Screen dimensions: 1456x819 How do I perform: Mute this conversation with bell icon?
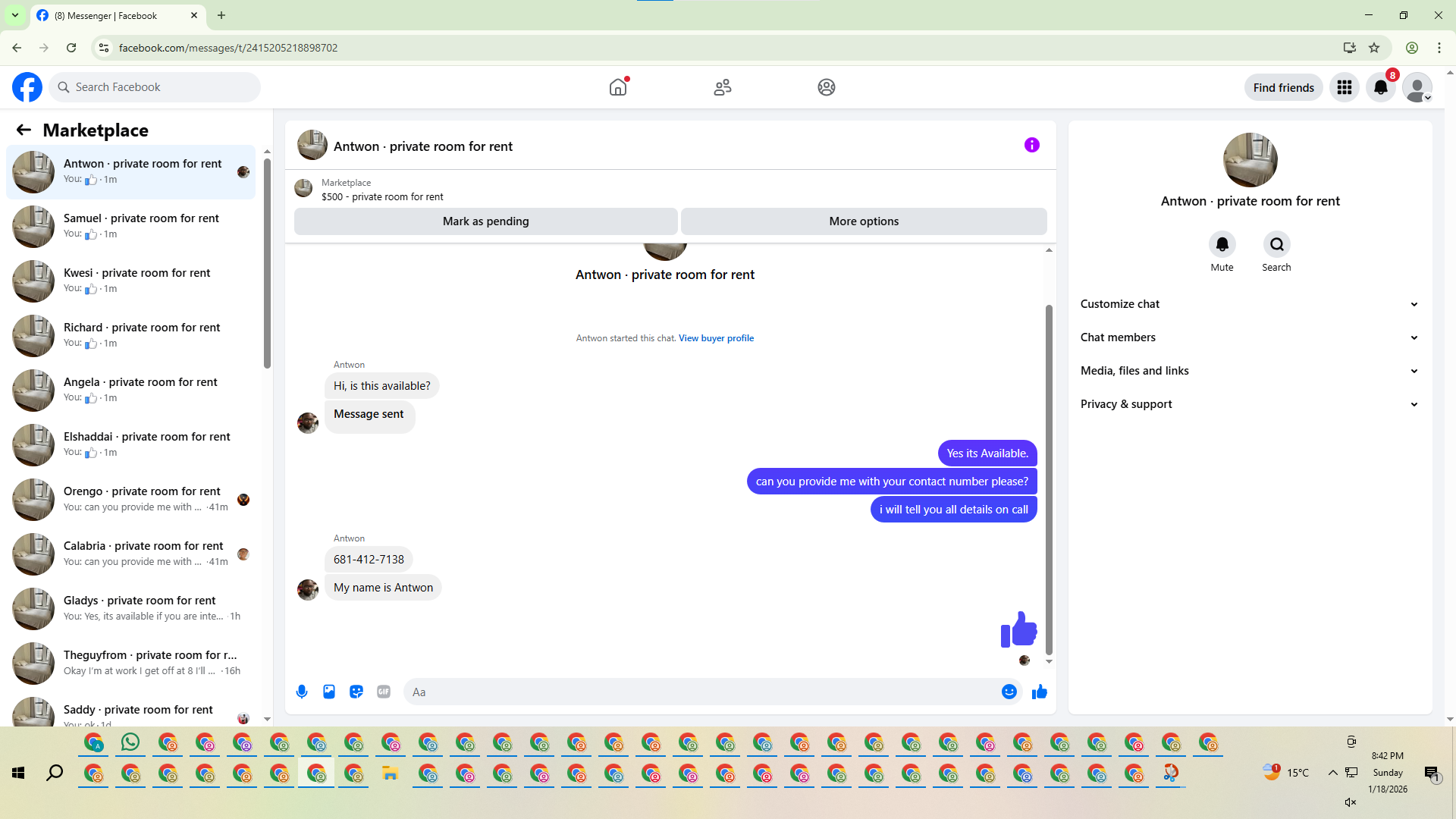[x=1222, y=244]
